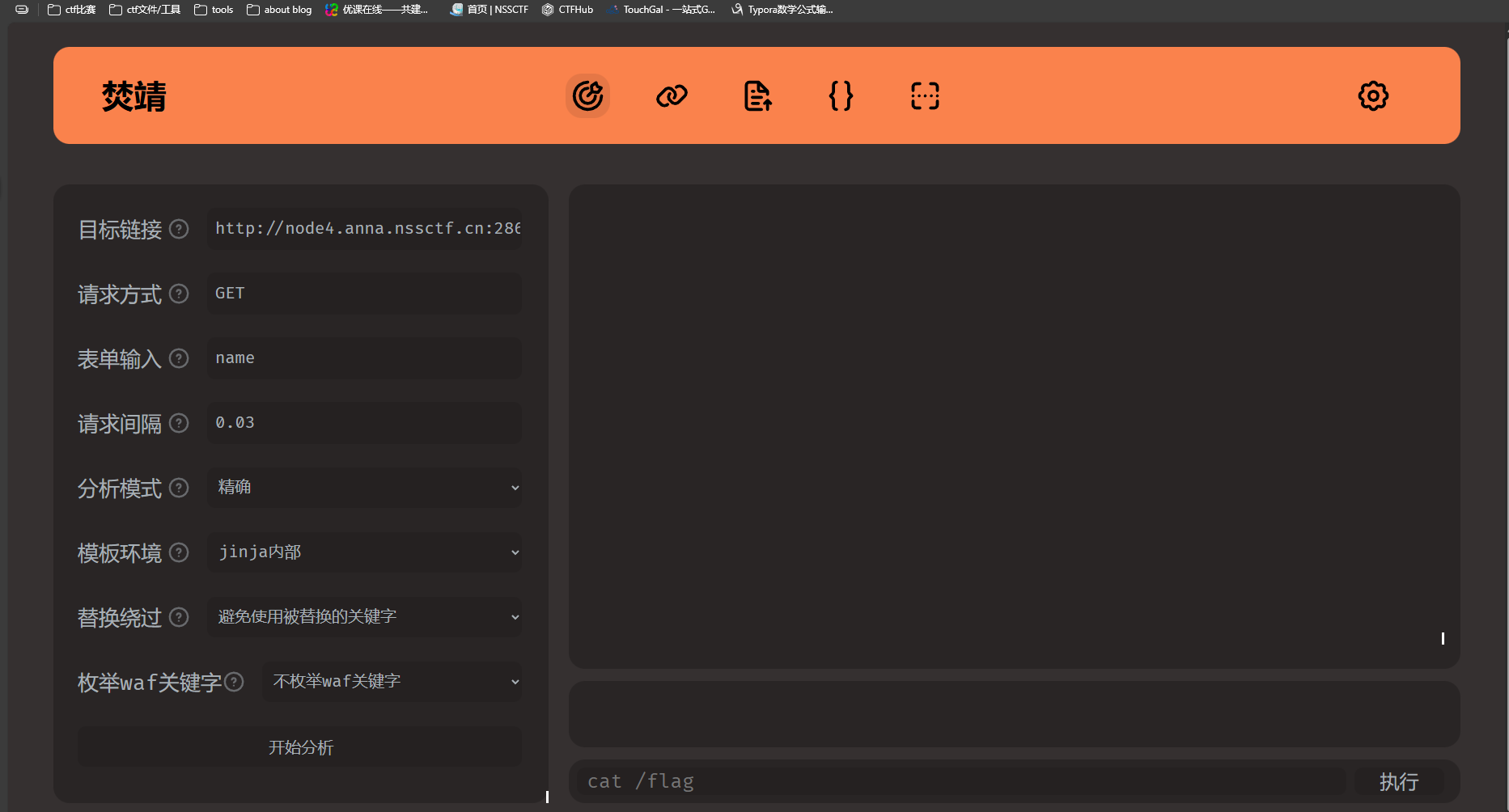The width and height of the screenshot is (1509, 812).
Task: Click the 执行 button
Action: tap(1399, 781)
